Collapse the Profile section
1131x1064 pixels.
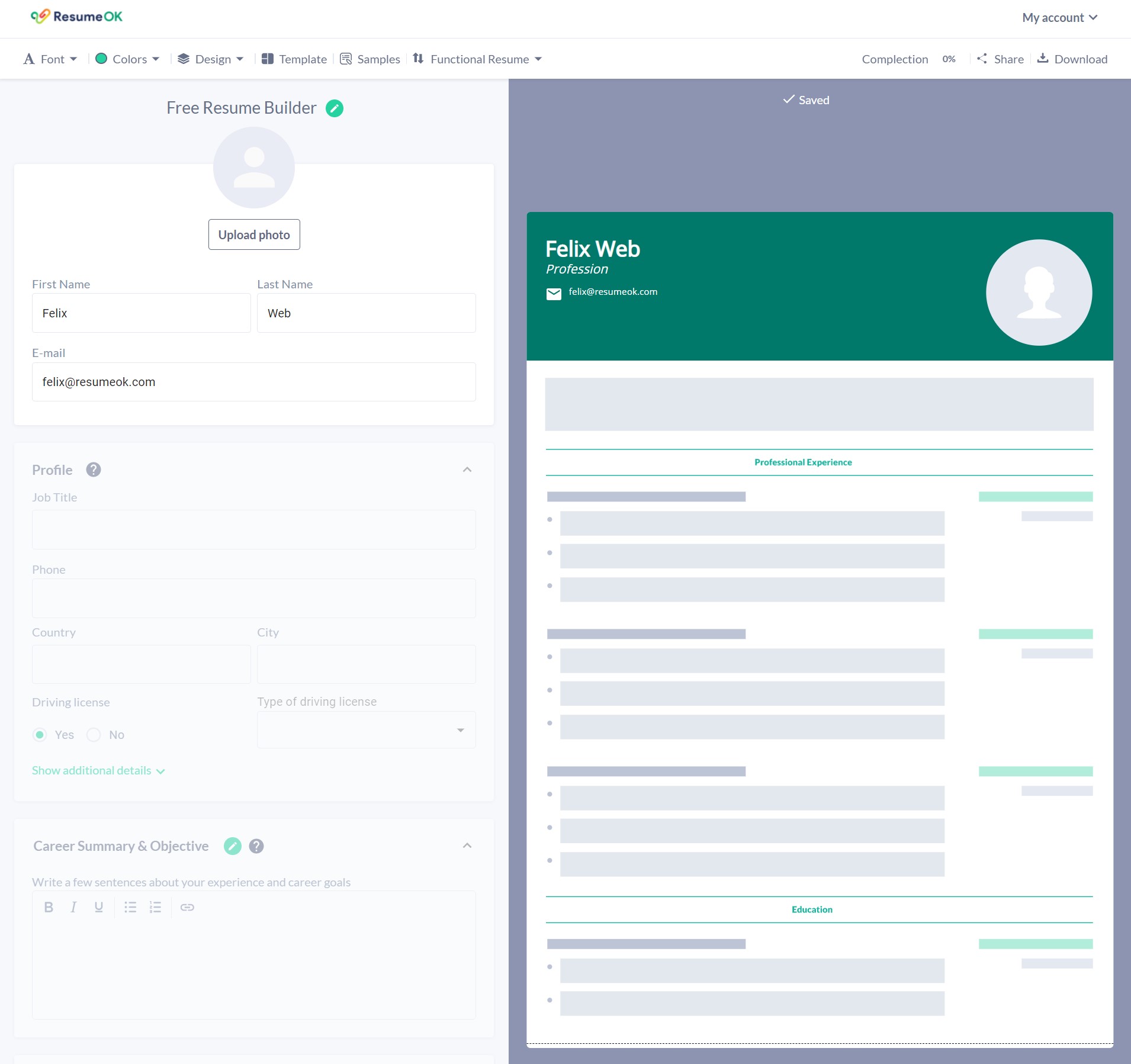click(467, 470)
